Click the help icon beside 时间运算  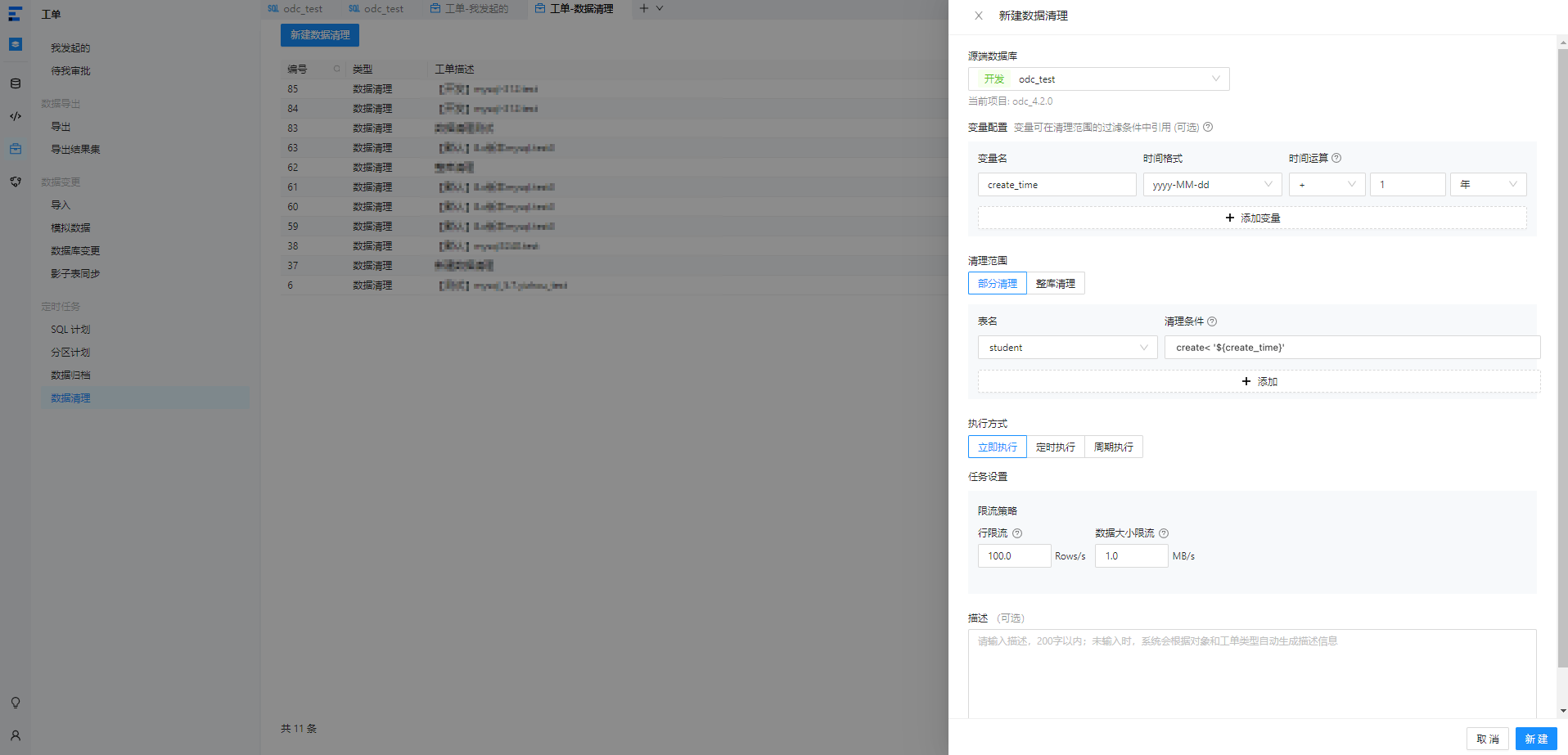1336,158
